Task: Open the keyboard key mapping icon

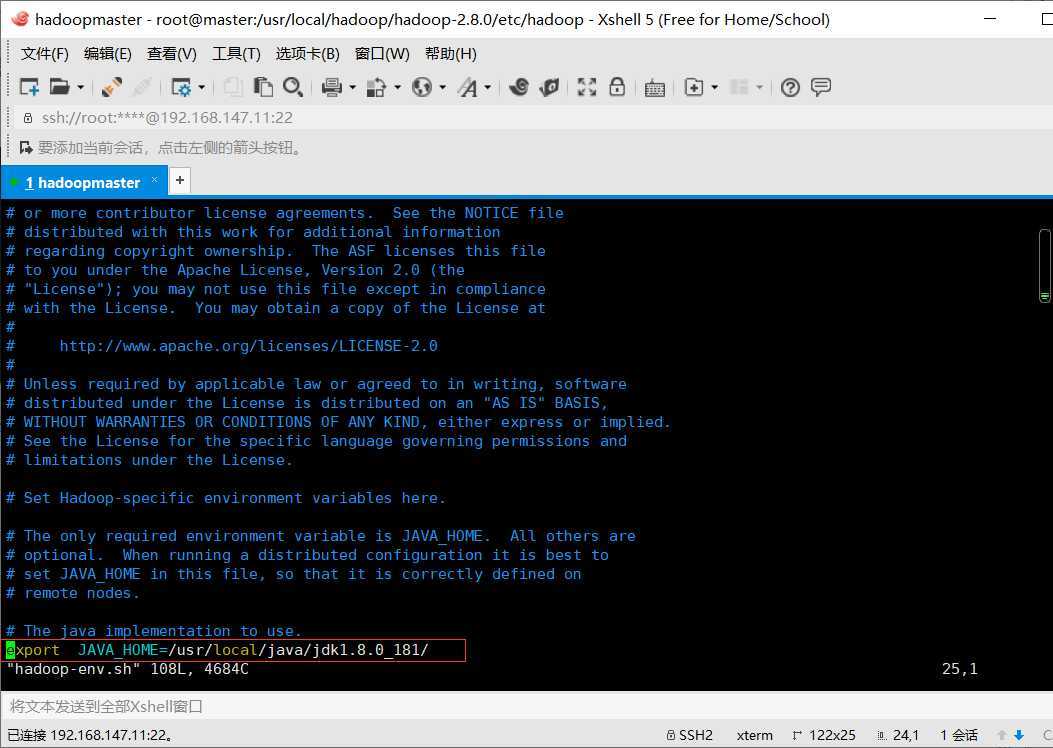Action: [655, 88]
